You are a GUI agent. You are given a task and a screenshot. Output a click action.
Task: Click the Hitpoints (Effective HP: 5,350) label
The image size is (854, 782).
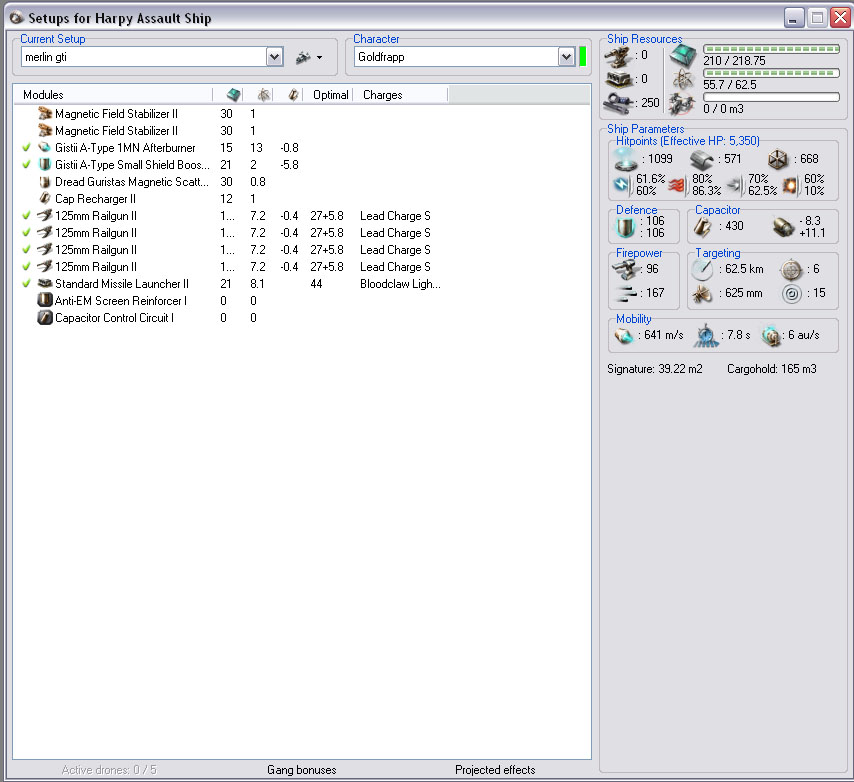click(687, 141)
